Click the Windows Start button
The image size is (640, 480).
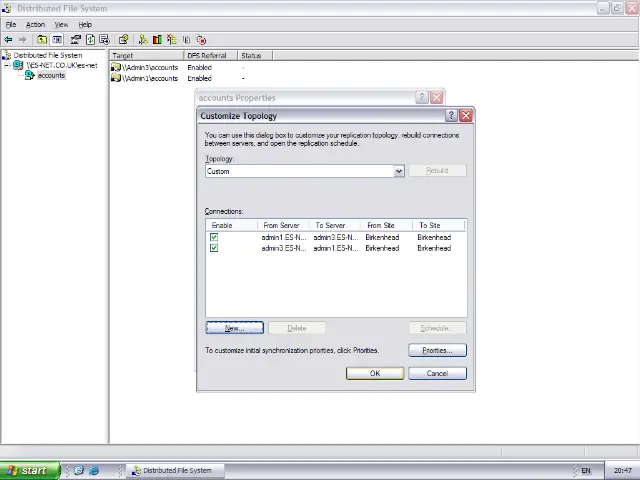[27, 470]
